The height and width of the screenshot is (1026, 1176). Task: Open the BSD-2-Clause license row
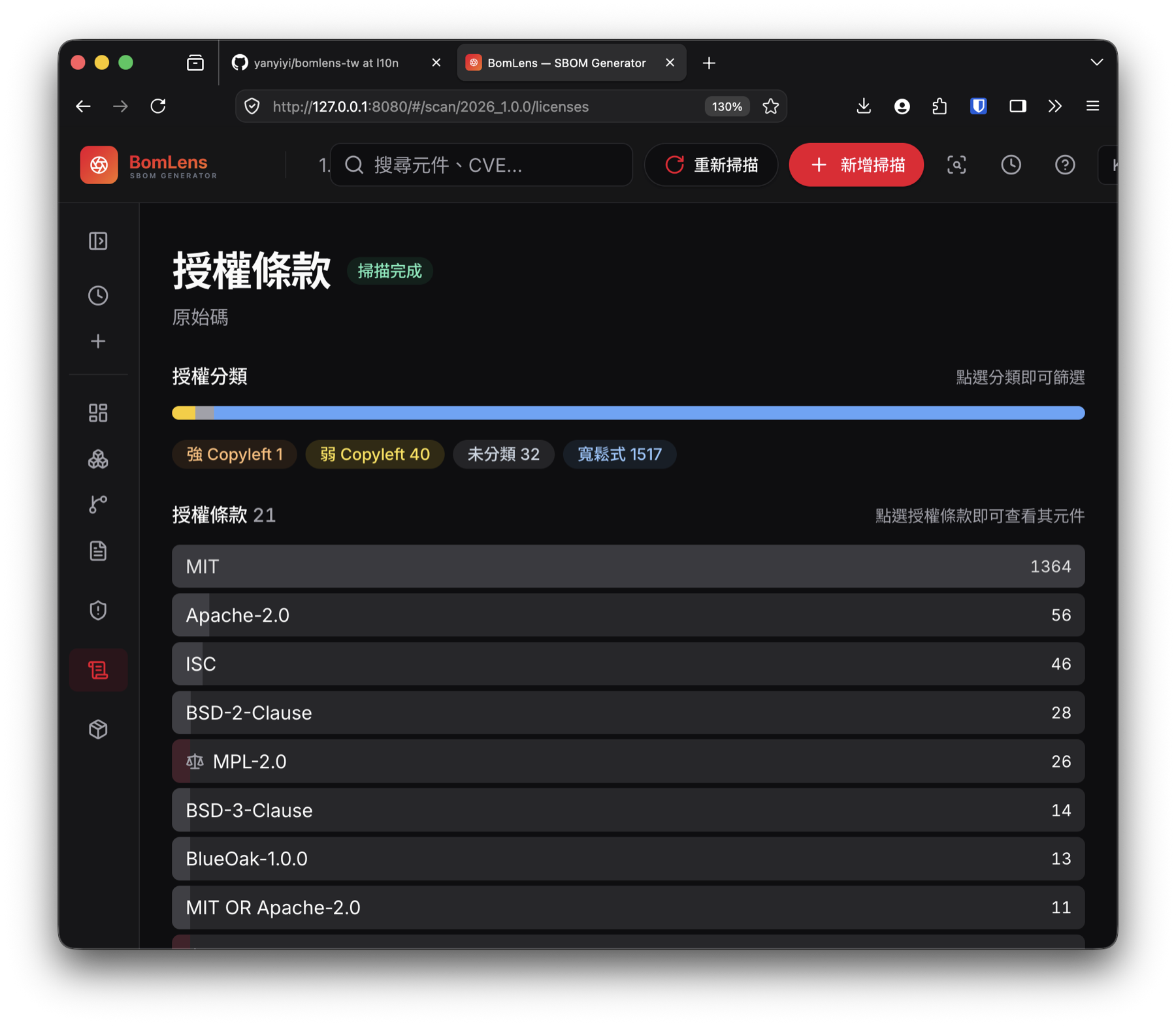tap(629, 713)
